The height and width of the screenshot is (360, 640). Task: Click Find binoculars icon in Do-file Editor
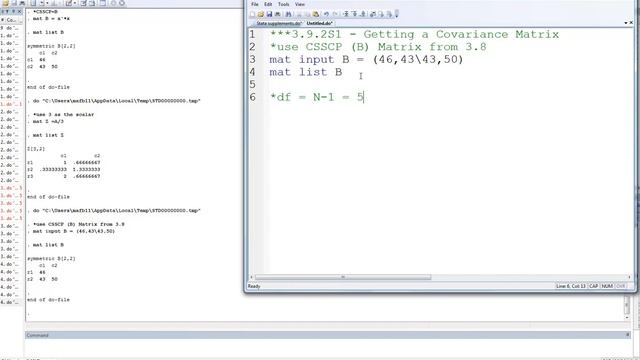288,14
